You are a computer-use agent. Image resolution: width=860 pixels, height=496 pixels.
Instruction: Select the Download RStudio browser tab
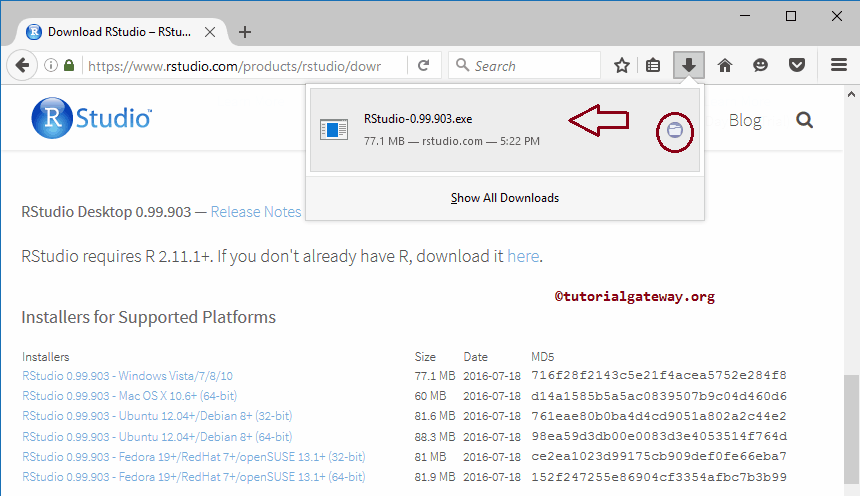click(120, 32)
